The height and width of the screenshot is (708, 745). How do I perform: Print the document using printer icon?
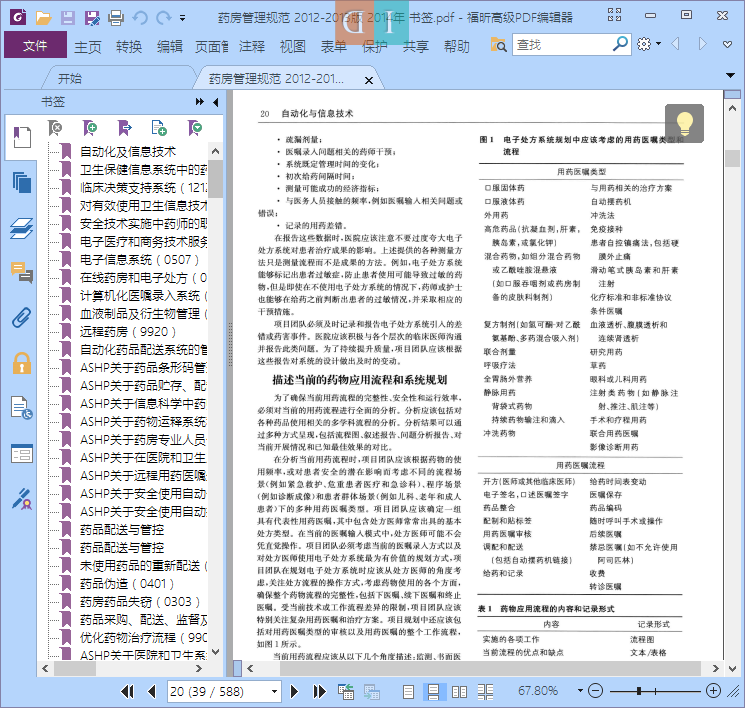(116, 18)
